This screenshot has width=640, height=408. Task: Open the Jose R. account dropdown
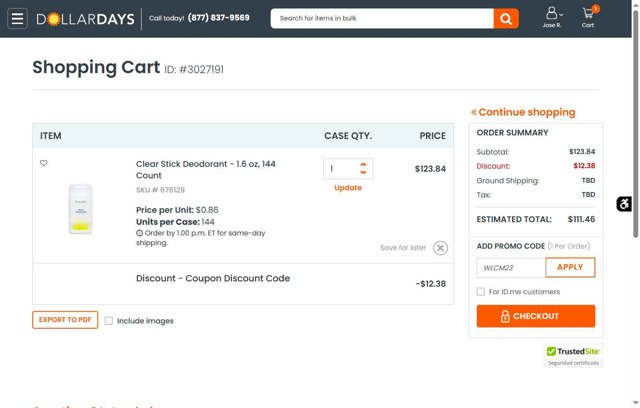coord(552,18)
